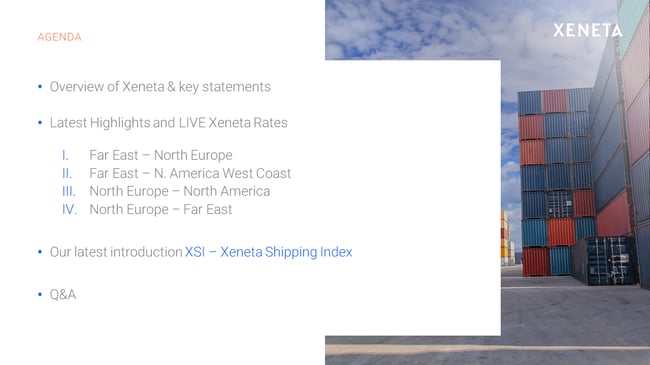The width and height of the screenshot is (650, 365).
Task: Select the Latest Highlights and LIVE Xeneta Rates line
Action: [168, 123]
